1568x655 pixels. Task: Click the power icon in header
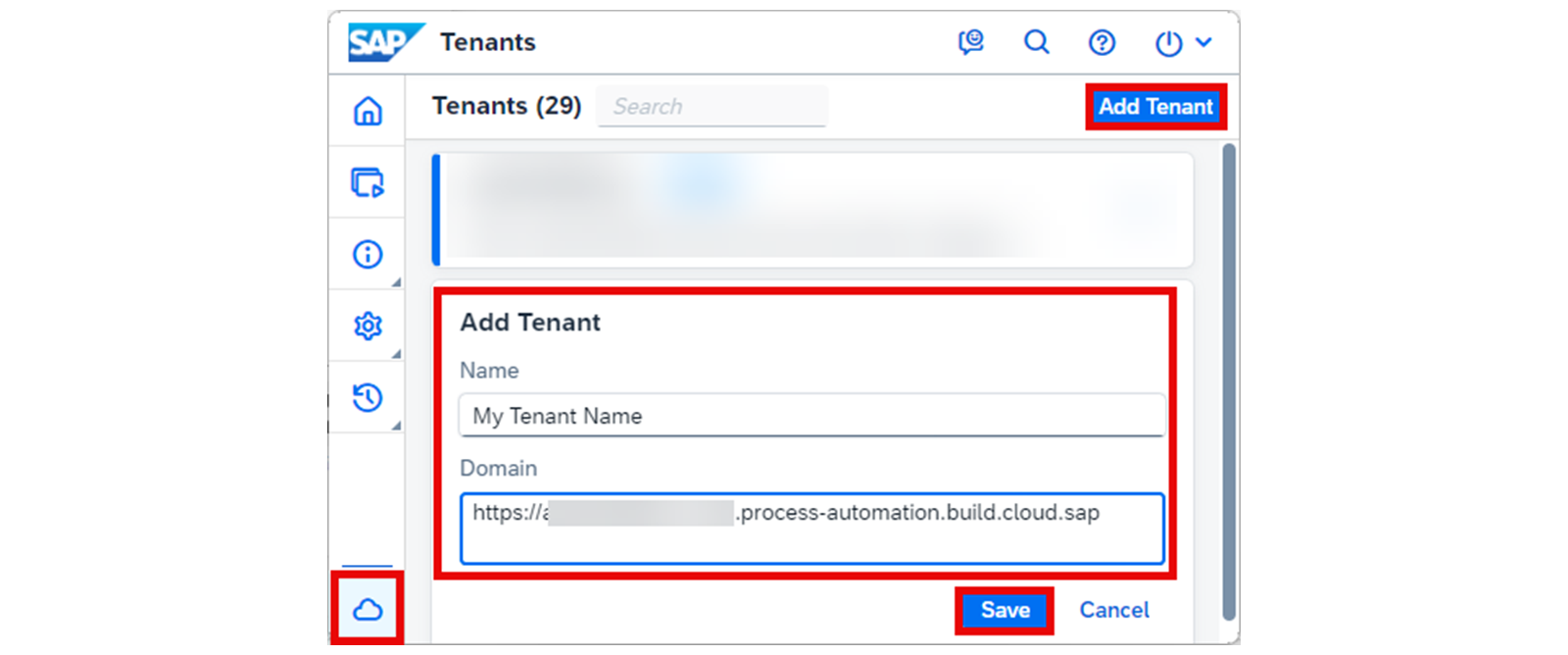click(1168, 43)
